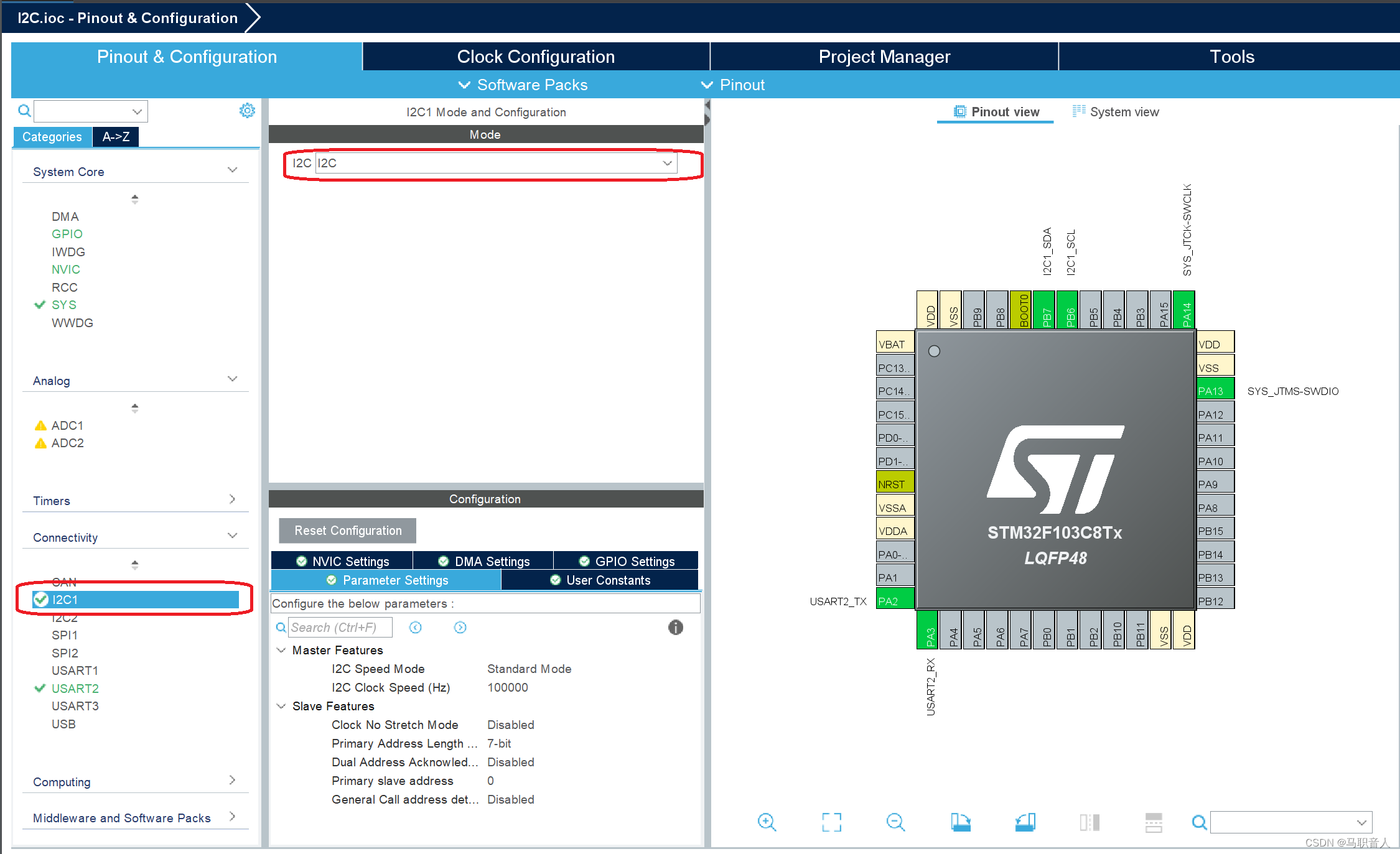1400x854 pixels.
Task: Expand Middleware and Software Packs
Action: 232,817
